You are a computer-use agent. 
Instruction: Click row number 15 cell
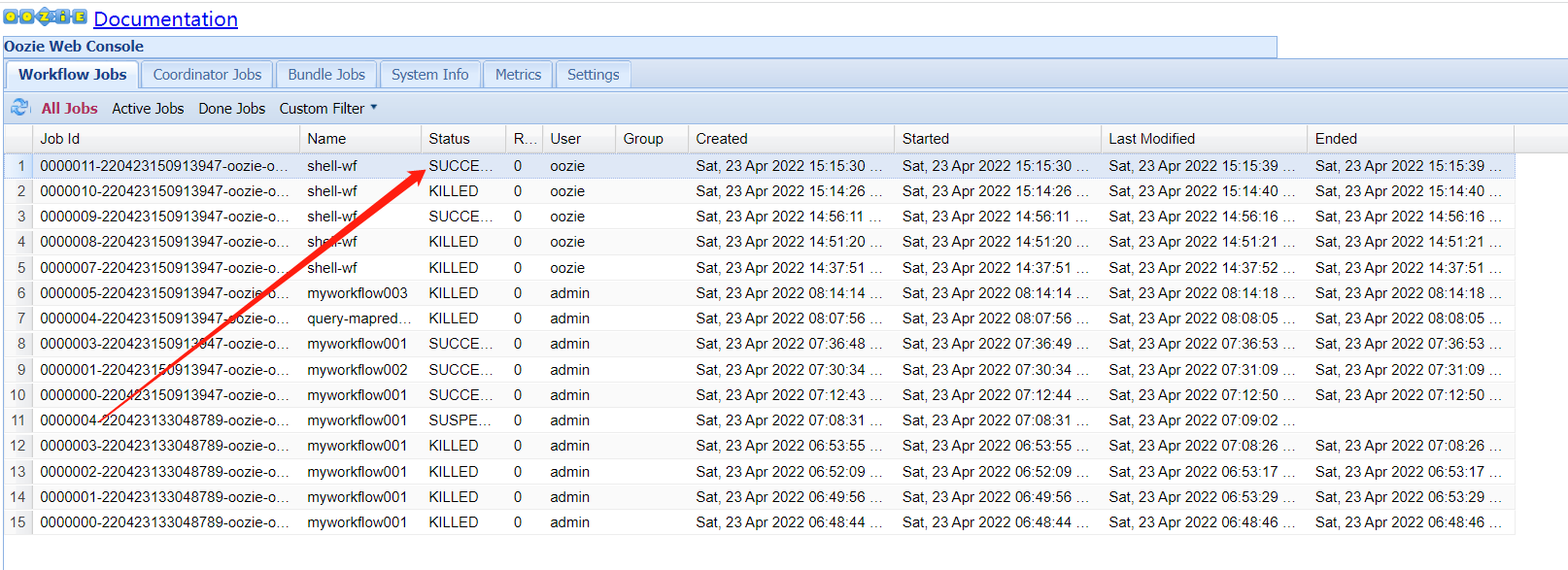(18, 522)
